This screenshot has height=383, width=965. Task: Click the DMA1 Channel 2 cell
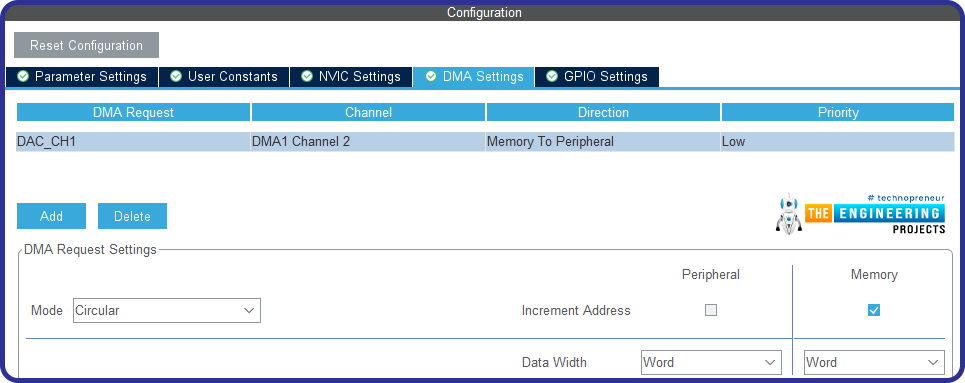[368, 142]
